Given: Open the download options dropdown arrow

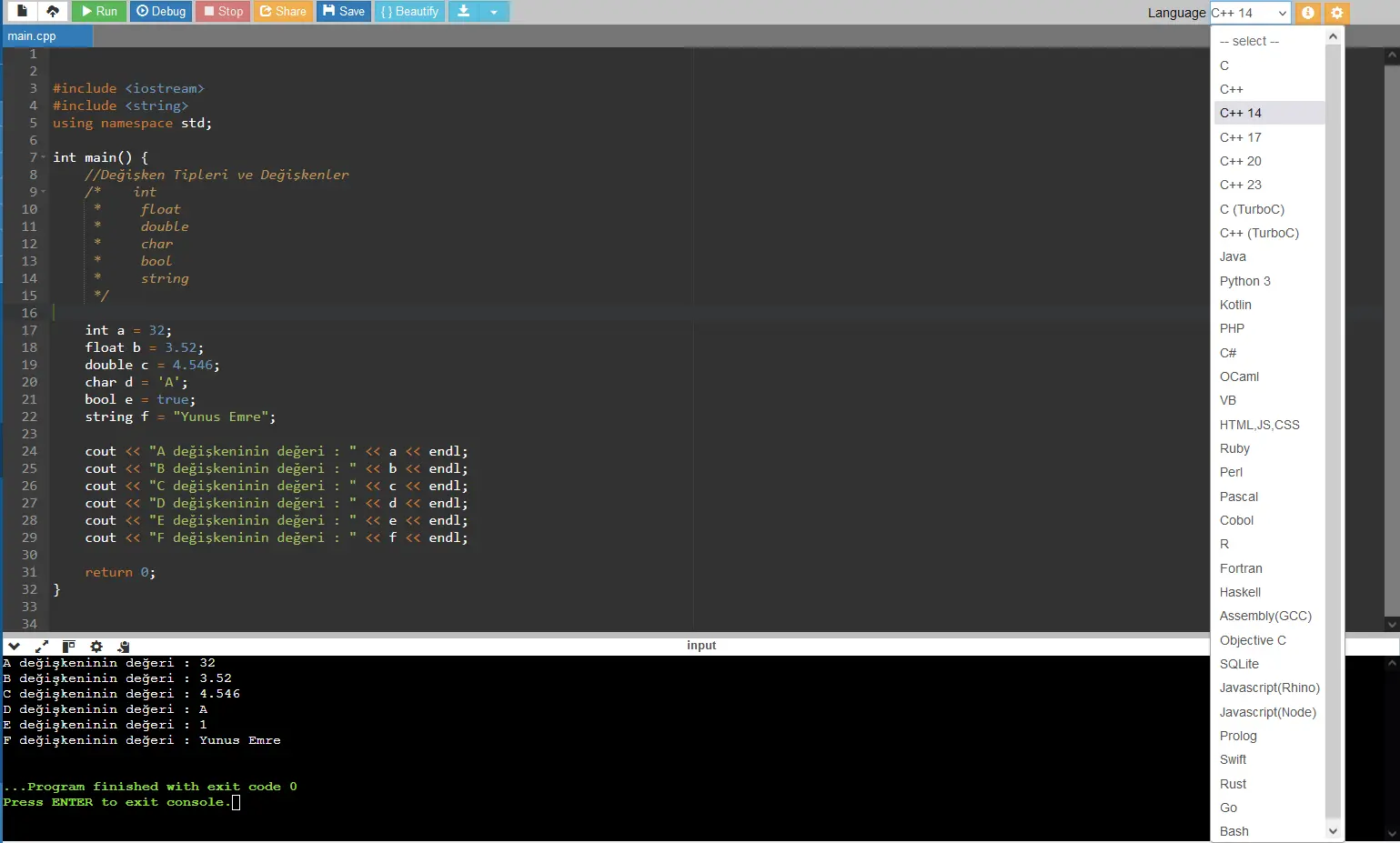Looking at the screenshot, I should tap(494, 12).
